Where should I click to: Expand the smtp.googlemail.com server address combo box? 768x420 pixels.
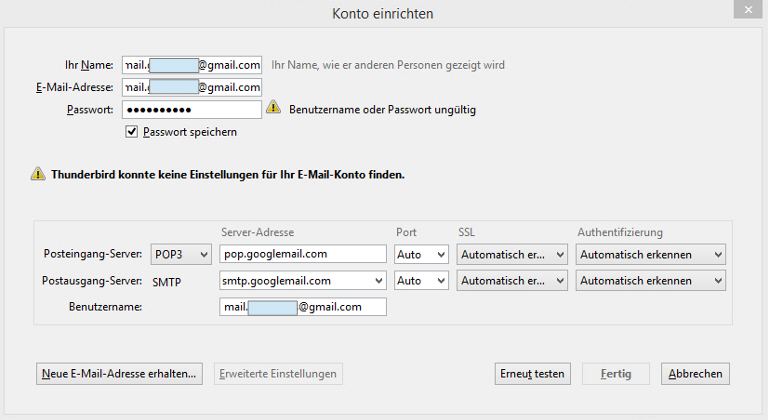377,281
